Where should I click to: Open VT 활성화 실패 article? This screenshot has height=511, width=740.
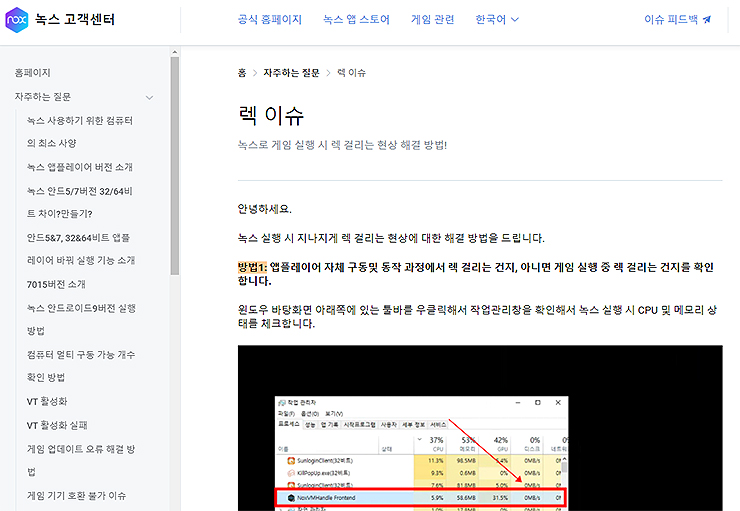[57, 425]
